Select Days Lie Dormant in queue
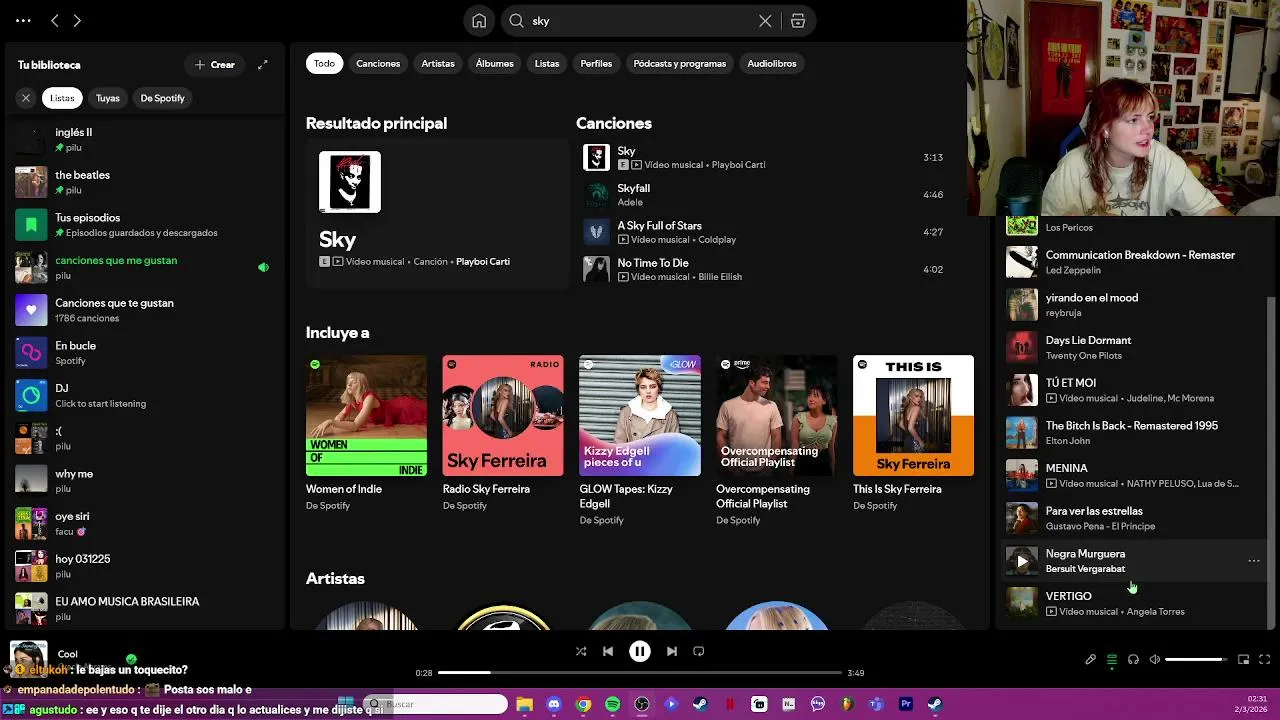Screen dimensions: 1280x720 (1133, 347)
